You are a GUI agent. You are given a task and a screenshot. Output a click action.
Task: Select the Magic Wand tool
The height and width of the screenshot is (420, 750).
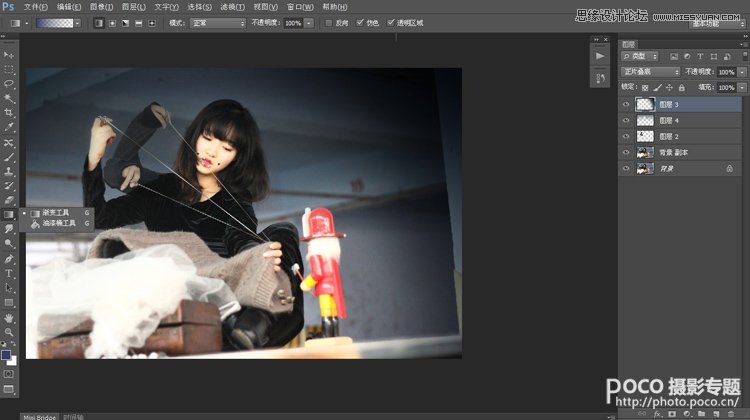[x=9, y=99]
